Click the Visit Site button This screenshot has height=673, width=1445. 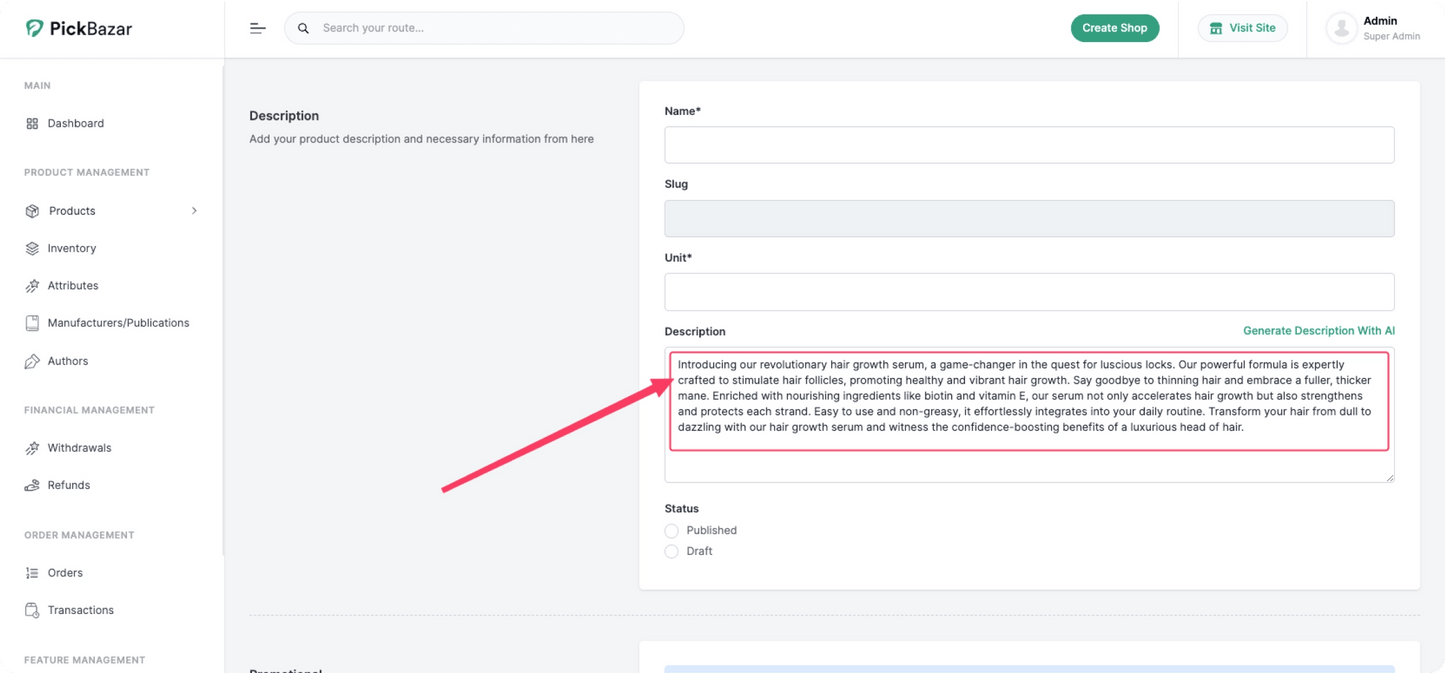(x=1242, y=28)
